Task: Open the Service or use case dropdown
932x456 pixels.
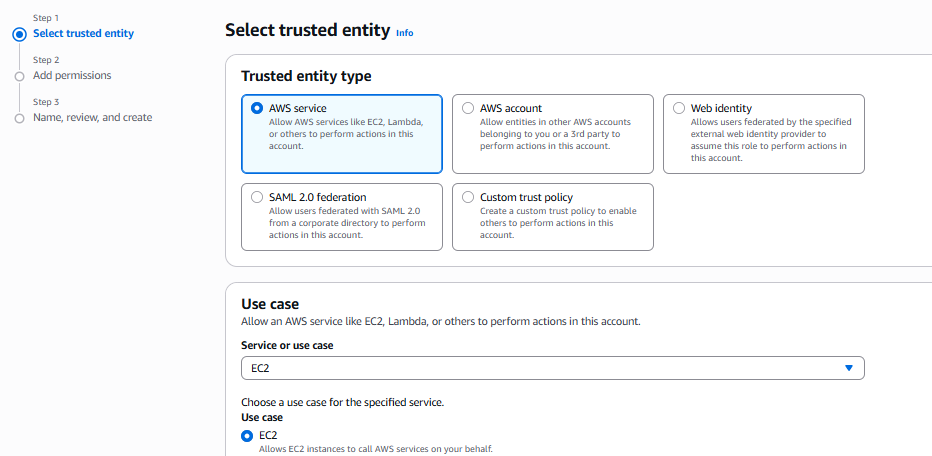Action: [553, 368]
